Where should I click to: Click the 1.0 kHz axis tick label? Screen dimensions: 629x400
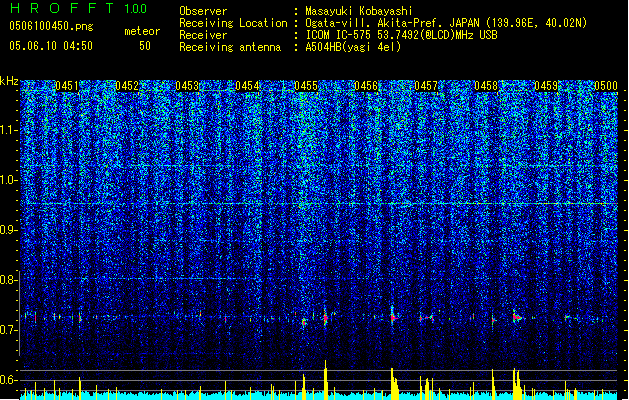tap(8, 180)
